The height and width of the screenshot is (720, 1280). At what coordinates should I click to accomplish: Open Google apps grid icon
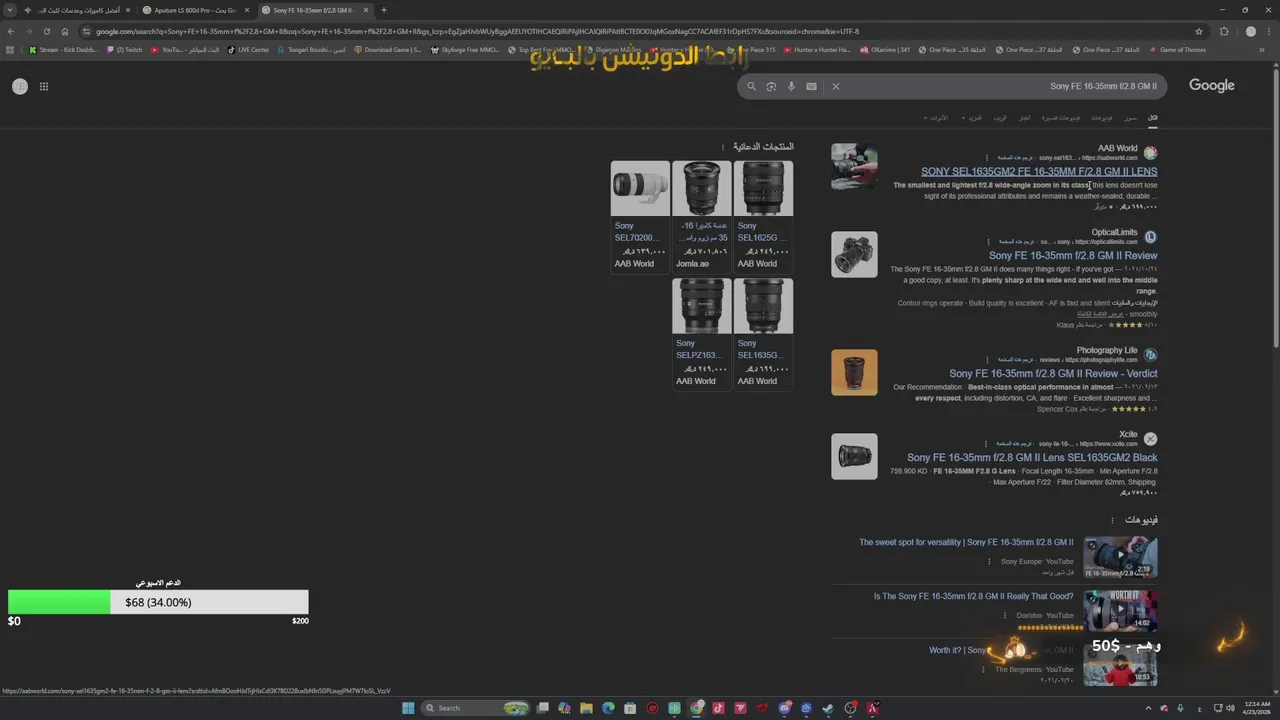[44, 86]
